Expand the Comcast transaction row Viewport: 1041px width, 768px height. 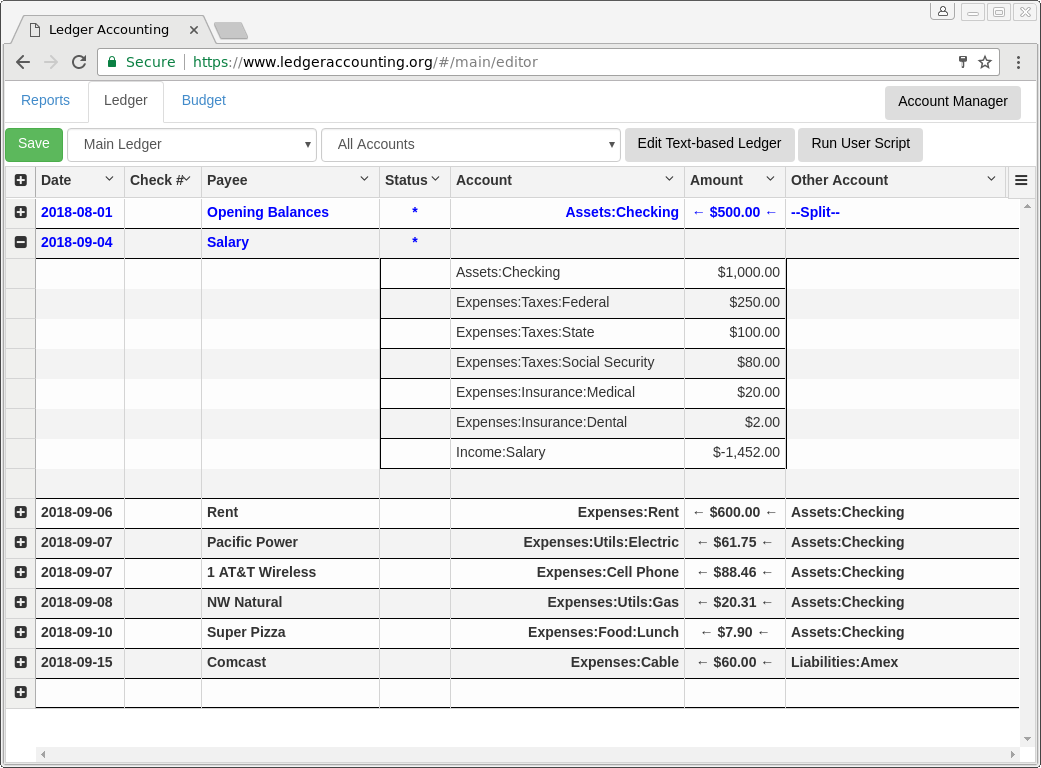click(21, 662)
